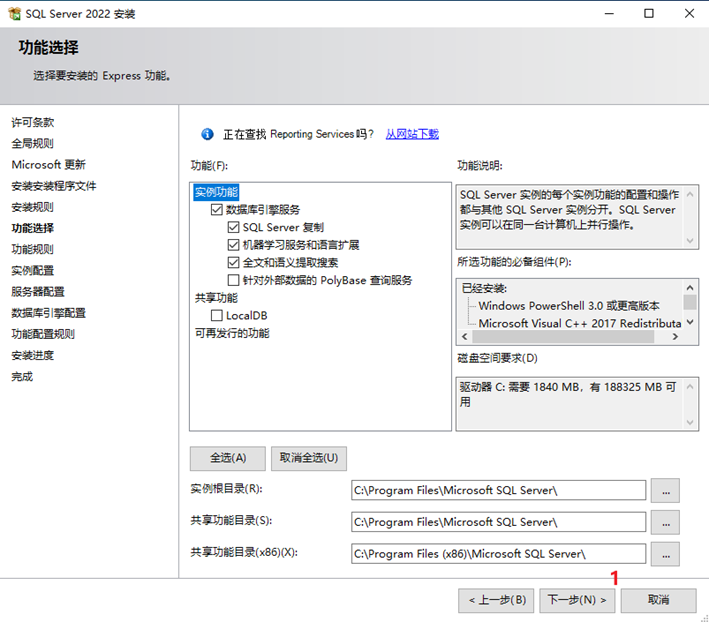Minimize the SQL Server 2022 安装 window
This screenshot has height=622, width=709.
coord(609,14)
